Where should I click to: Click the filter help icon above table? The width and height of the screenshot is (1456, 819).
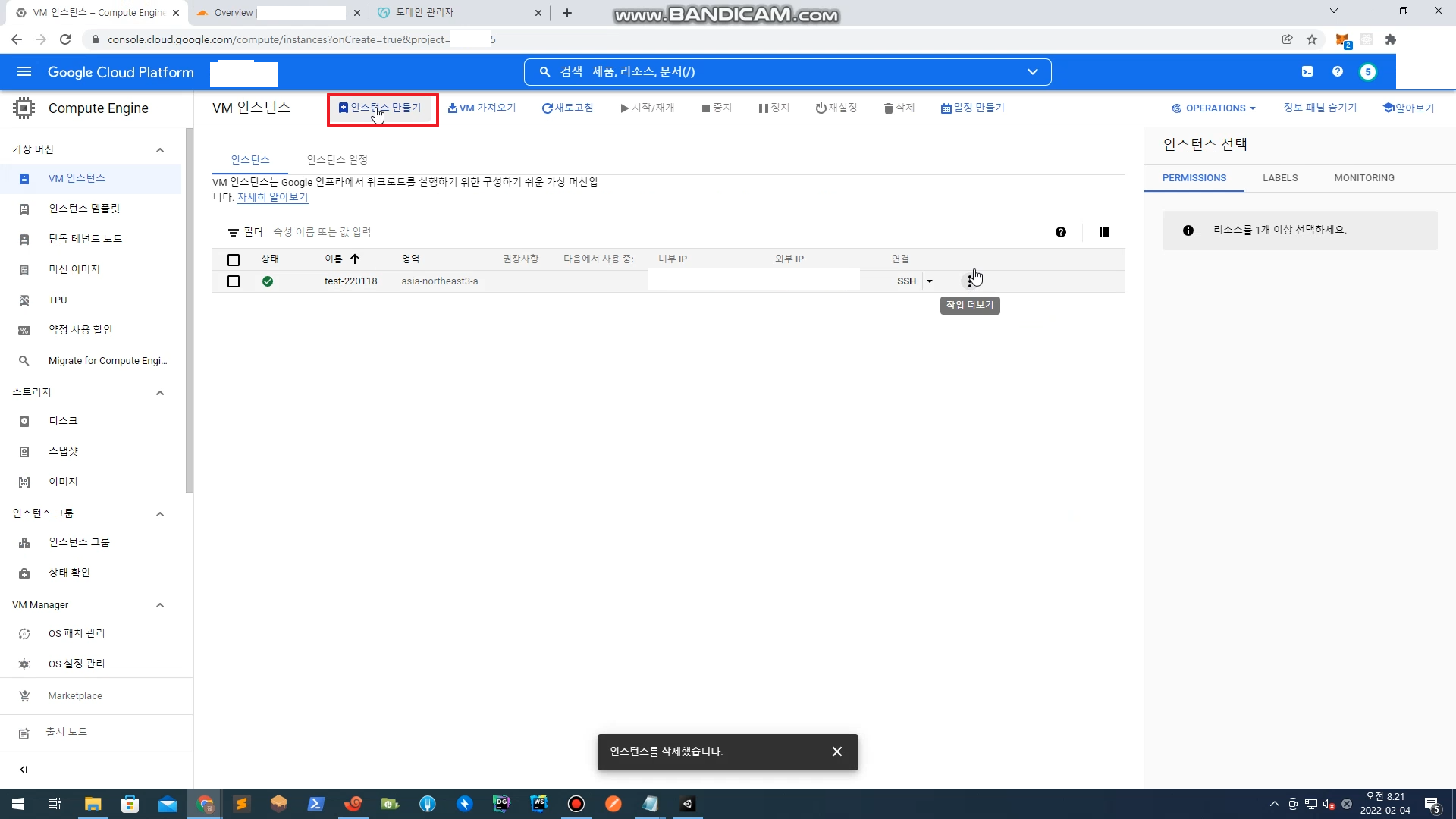click(1060, 232)
